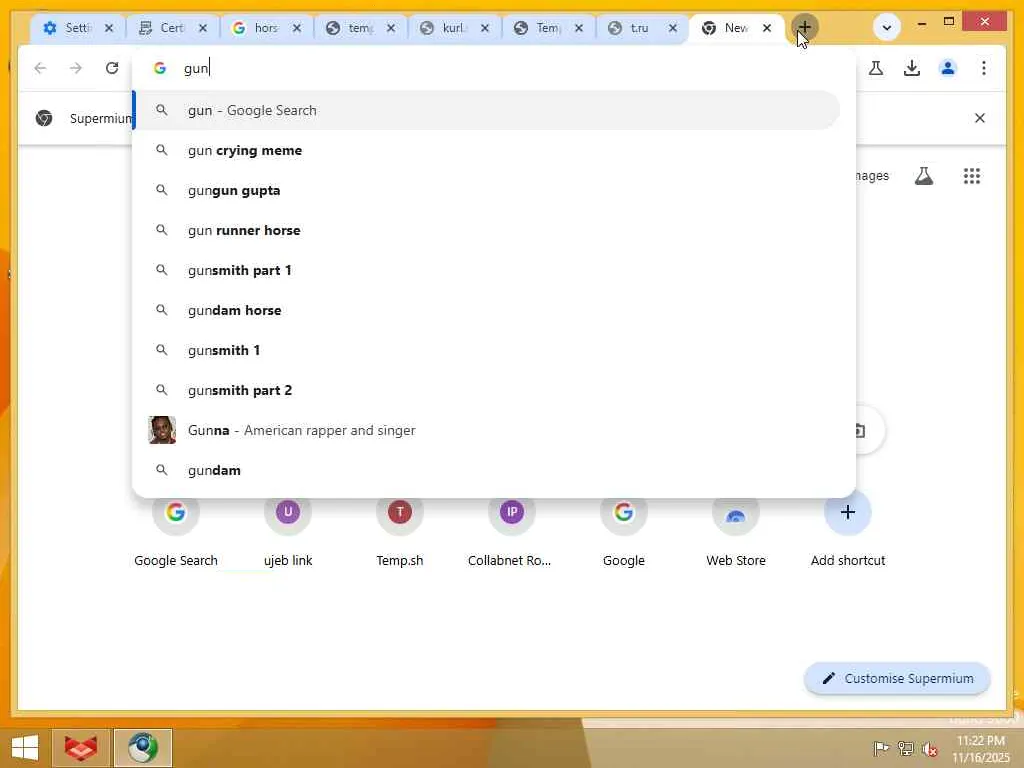
Task: Select the 'gunsmith 1' suggestion
Action: pos(487,350)
